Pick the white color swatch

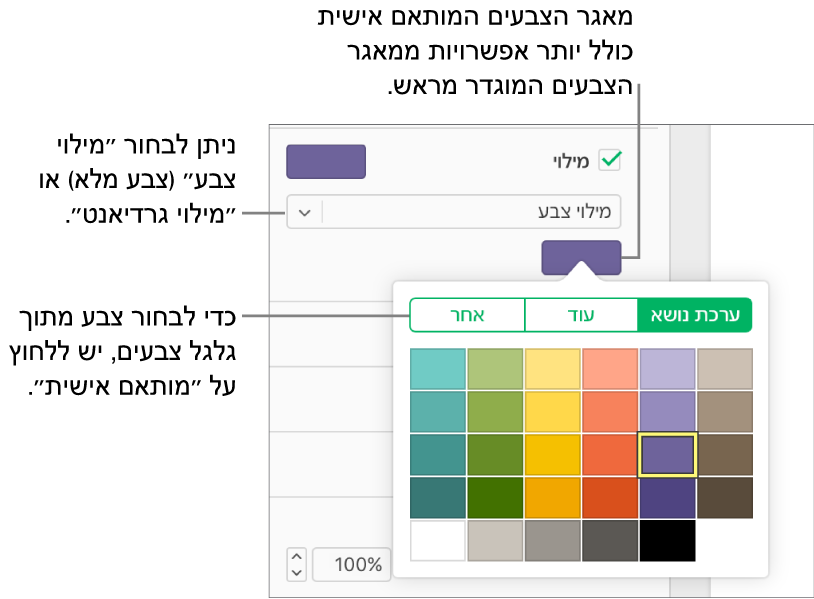438,540
